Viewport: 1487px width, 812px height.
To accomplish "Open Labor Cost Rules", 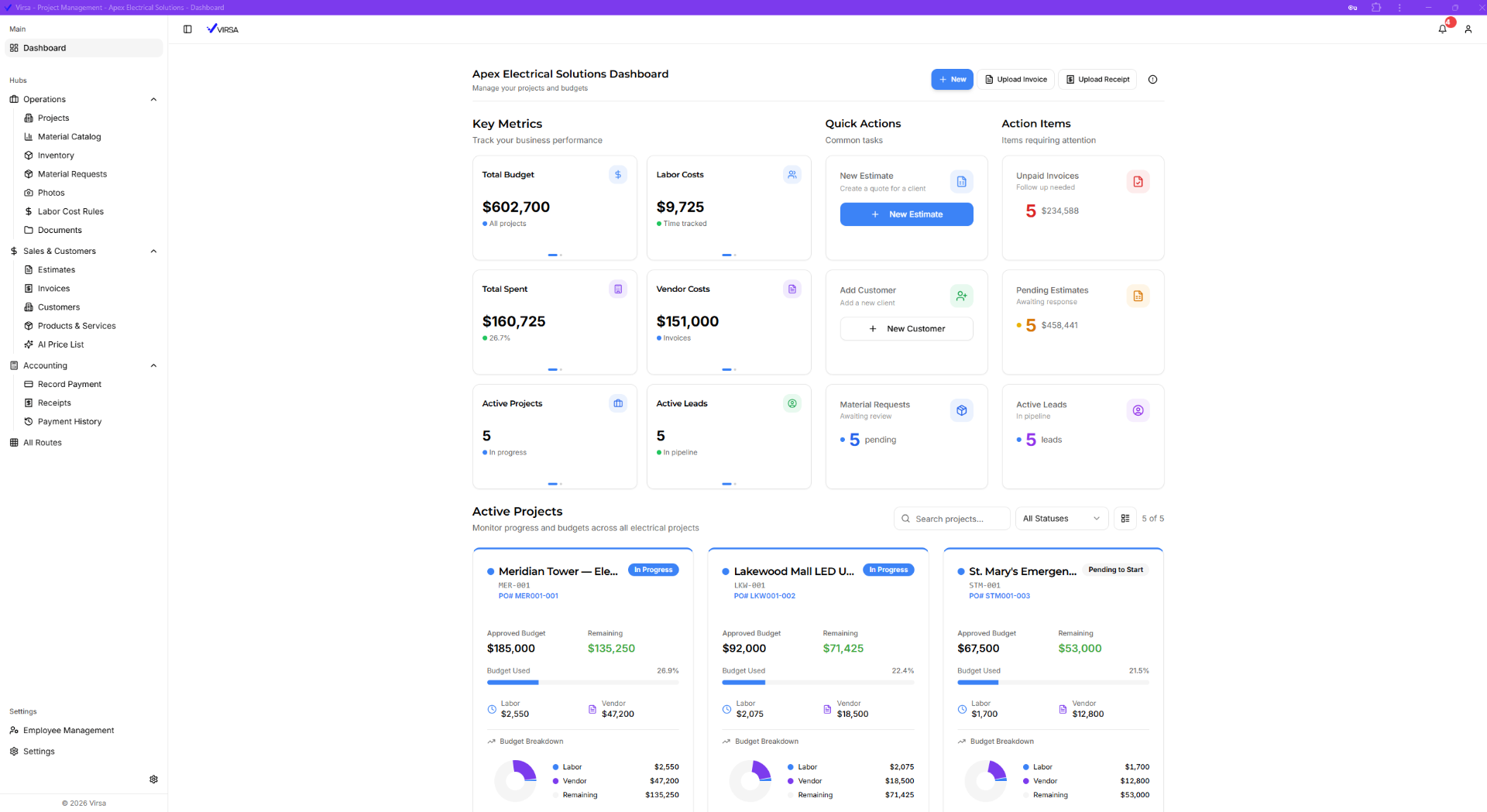I will (x=70, y=212).
